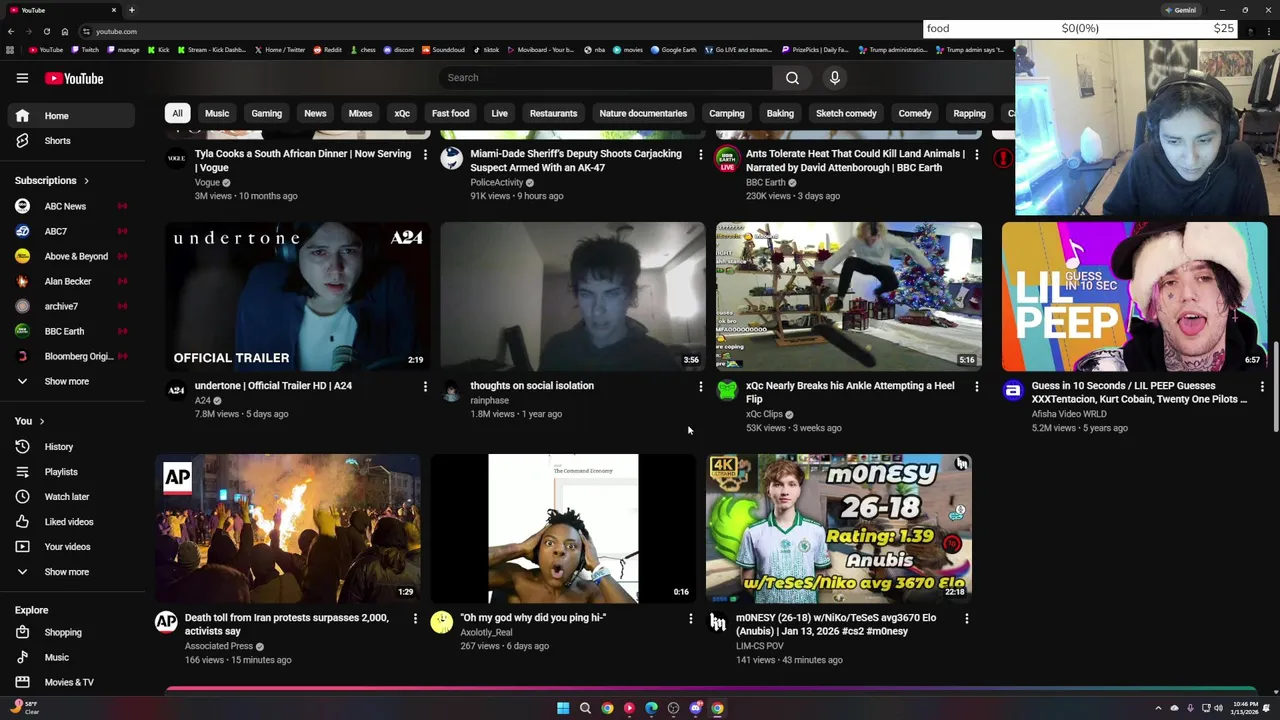
Task: Select the Music filter chip
Action: pyautogui.click(x=217, y=113)
